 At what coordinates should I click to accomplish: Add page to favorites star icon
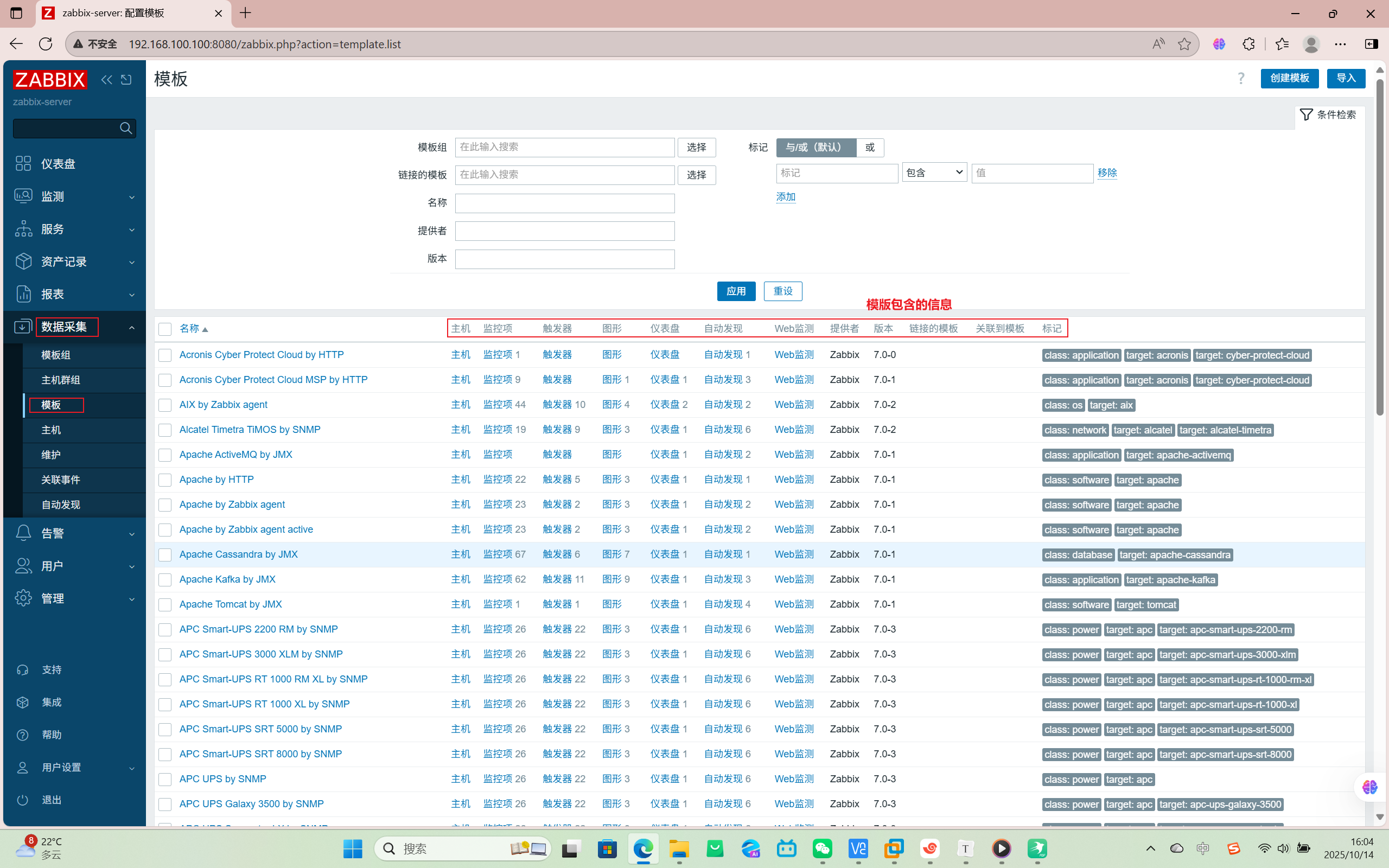[1183, 44]
